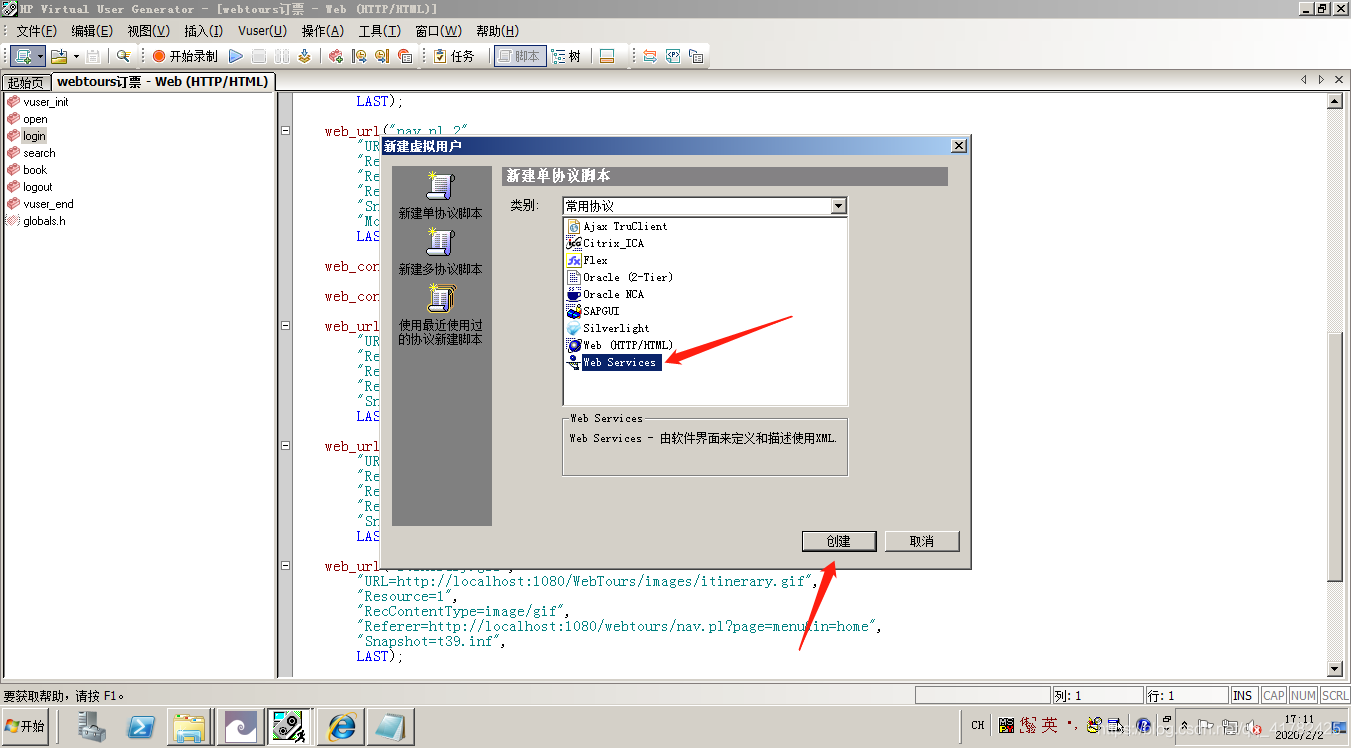The image size is (1351, 748).
Task: Open the 编辑(E) menu
Action: pos(92,31)
